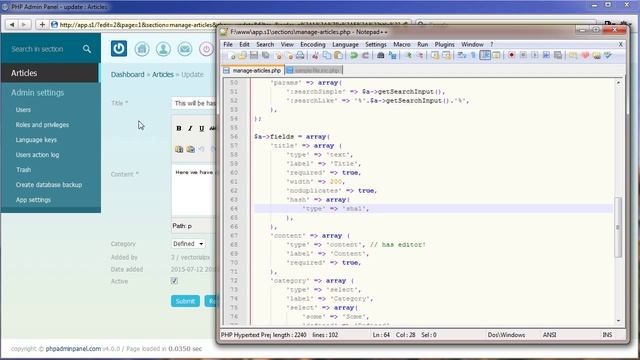This screenshot has width=640, height=360.
Task: Click the Show All Characters pilcrow icon
Action: 473,55
